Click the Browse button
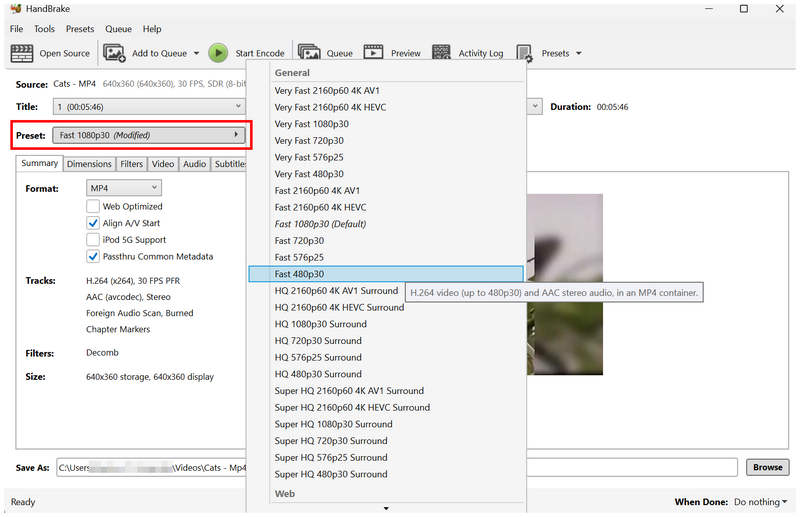 (767, 467)
